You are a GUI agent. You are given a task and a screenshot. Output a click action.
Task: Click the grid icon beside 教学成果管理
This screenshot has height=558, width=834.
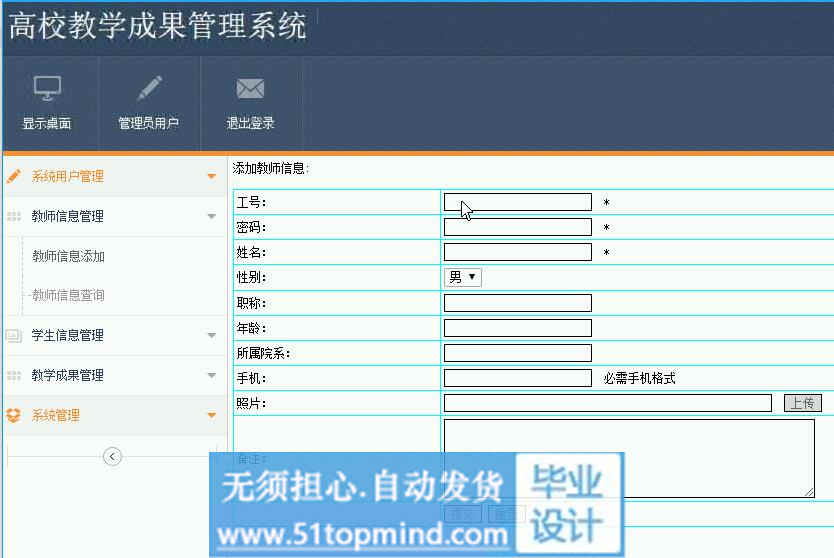point(14,376)
